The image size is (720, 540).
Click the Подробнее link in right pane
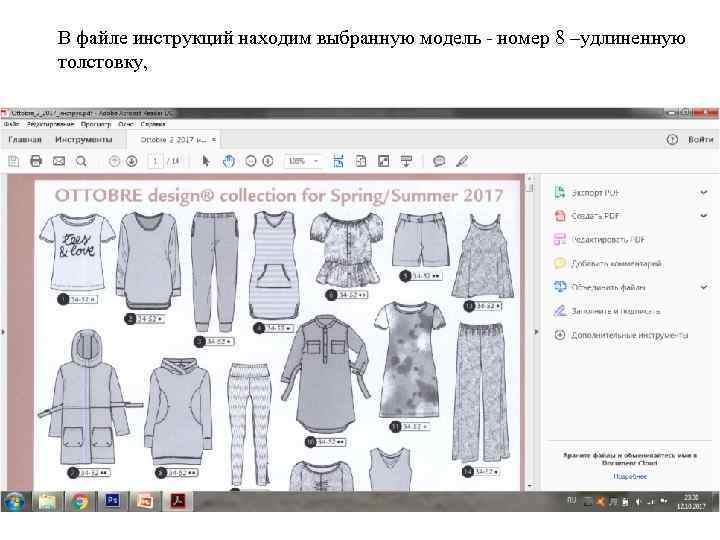click(629, 476)
